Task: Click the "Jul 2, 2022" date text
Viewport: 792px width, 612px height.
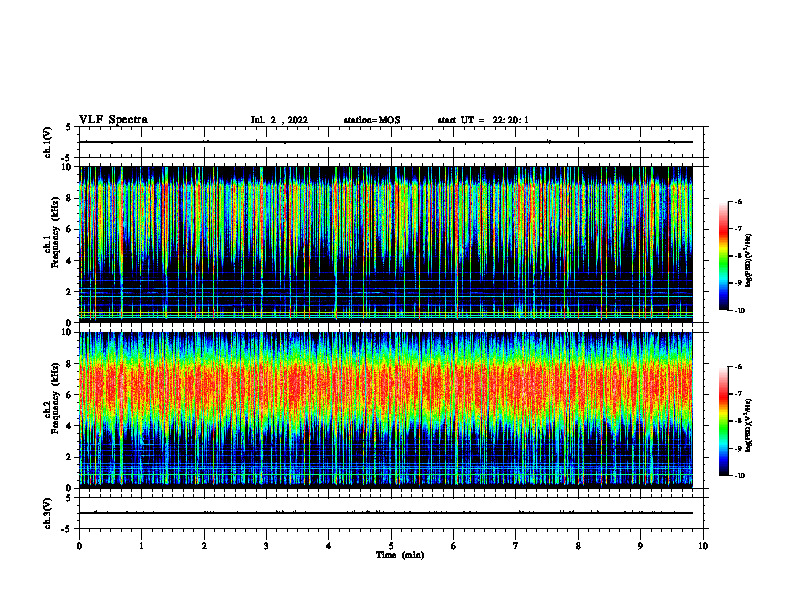Action: tap(279, 120)
